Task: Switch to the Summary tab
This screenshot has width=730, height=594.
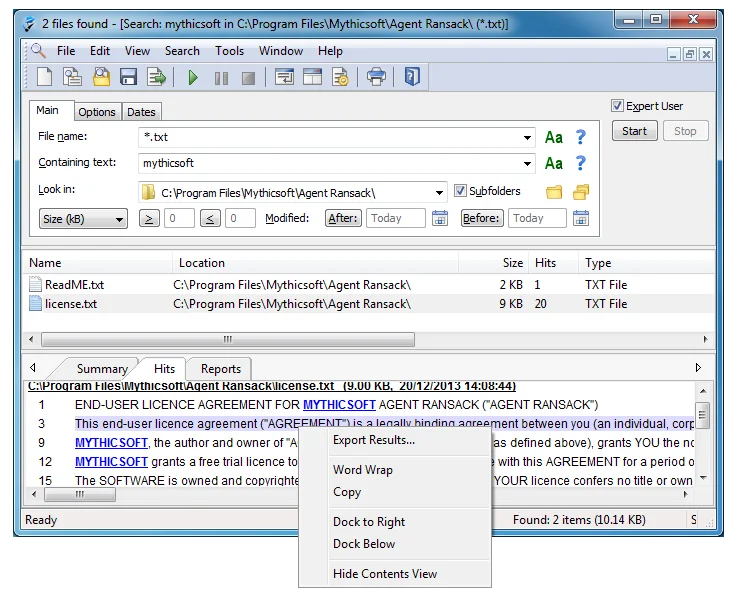Action: click(x=102, y=369)
